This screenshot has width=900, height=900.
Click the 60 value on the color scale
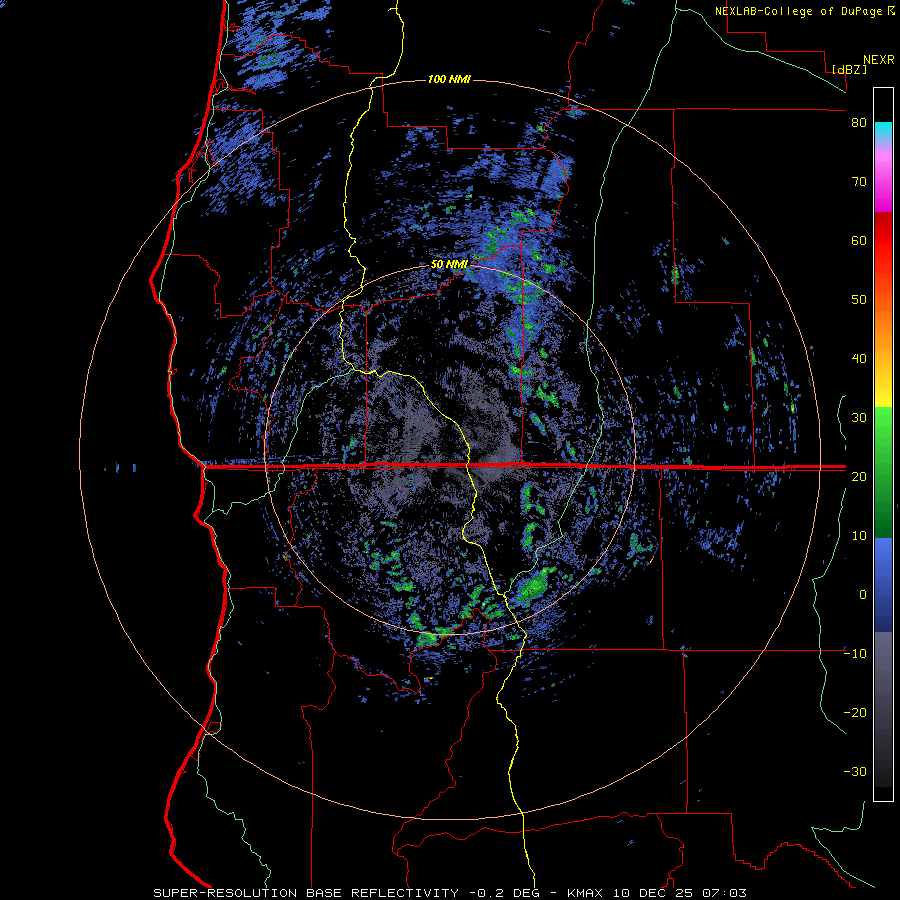859,240
